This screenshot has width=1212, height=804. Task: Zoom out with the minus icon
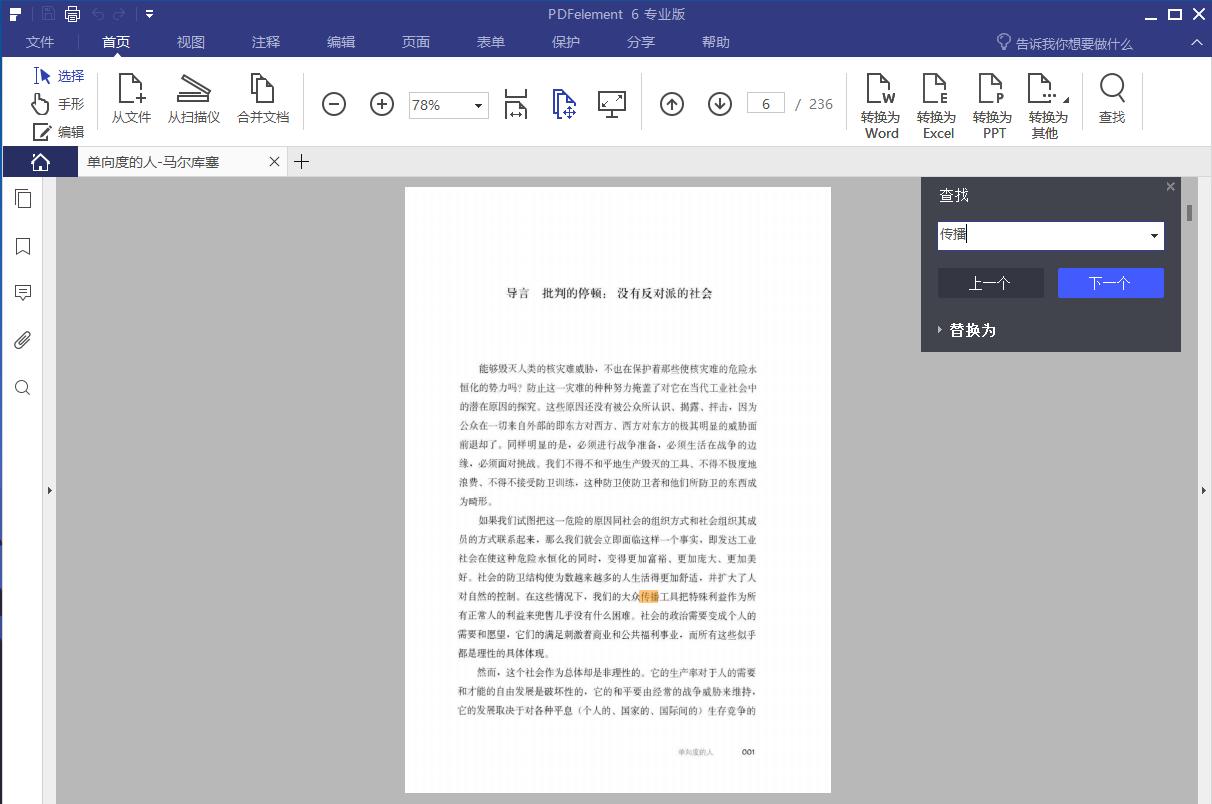[334, 104]
